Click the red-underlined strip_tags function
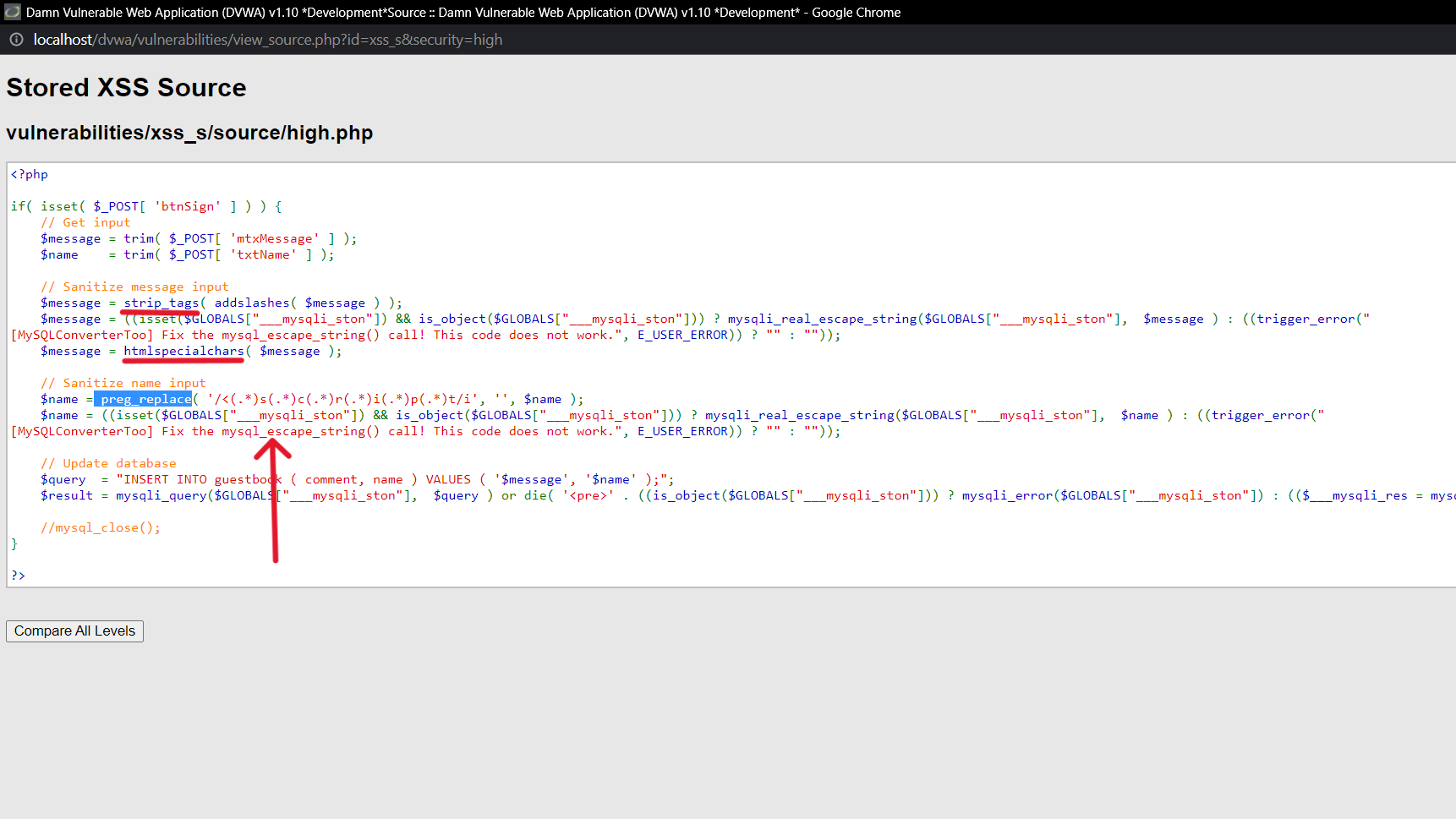 [161, 303]
